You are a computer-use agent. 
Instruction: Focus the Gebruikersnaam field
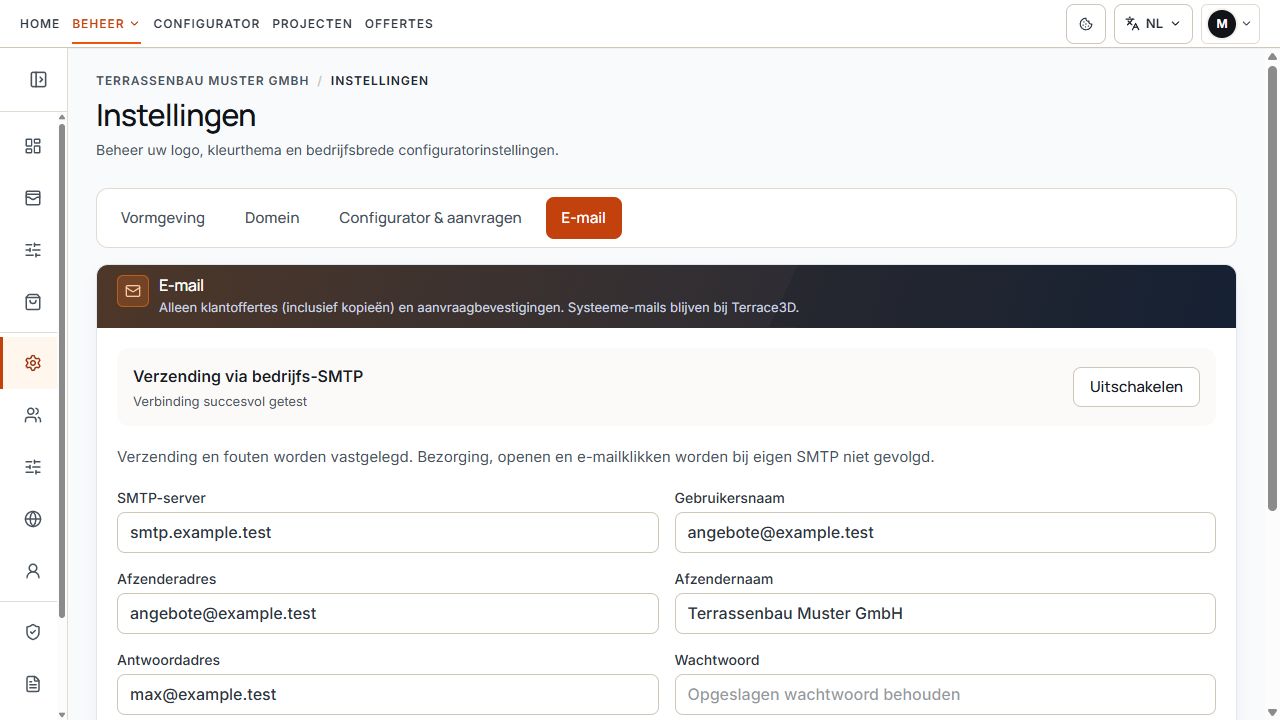pos(945,533)
